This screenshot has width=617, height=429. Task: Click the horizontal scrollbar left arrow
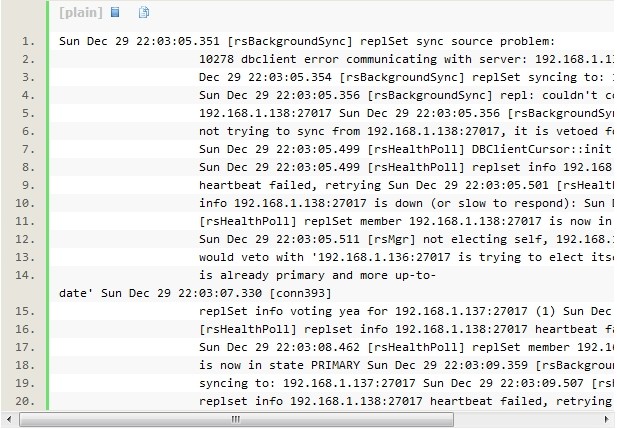click(x=9, y=419)
